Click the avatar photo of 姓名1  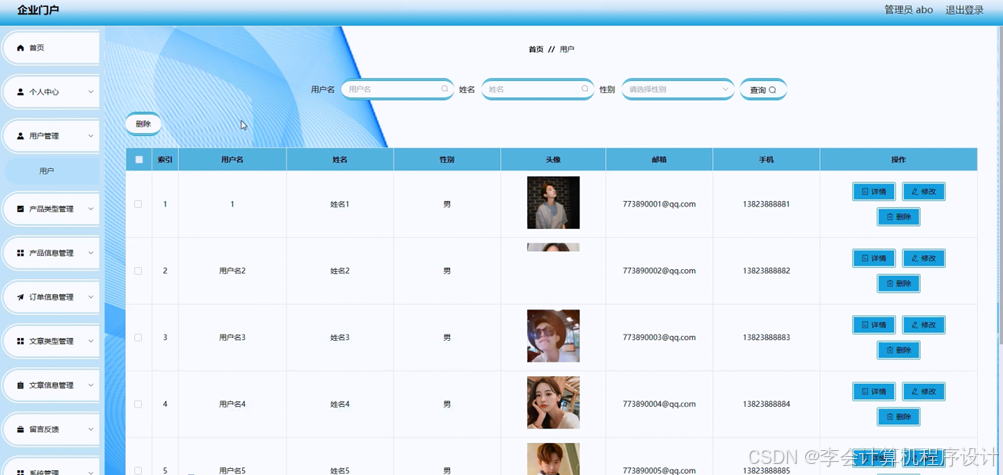click(553, 203)
